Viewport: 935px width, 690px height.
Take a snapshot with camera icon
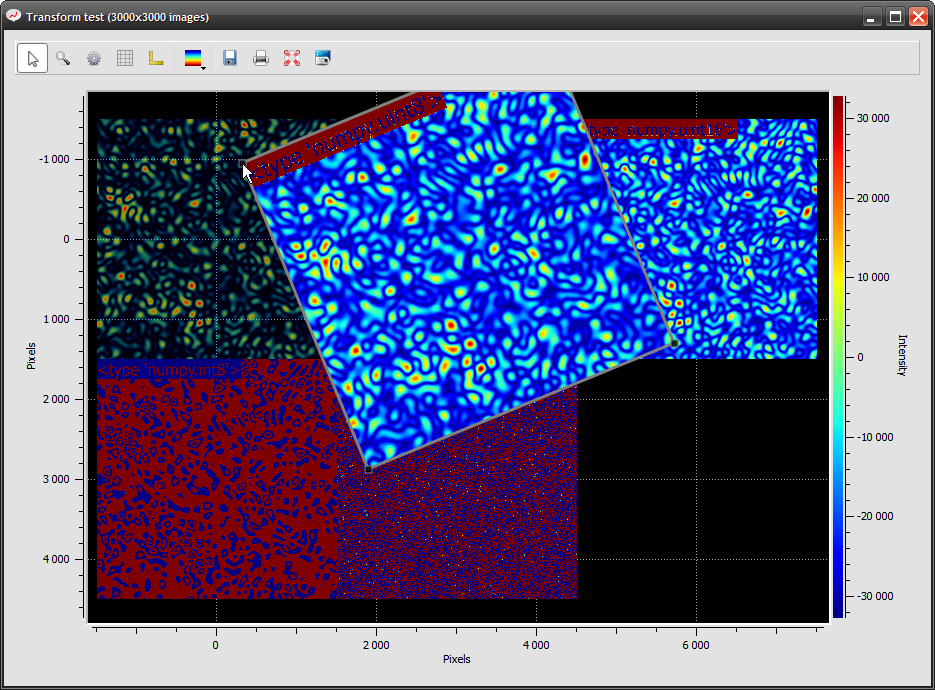pos(323,58)
